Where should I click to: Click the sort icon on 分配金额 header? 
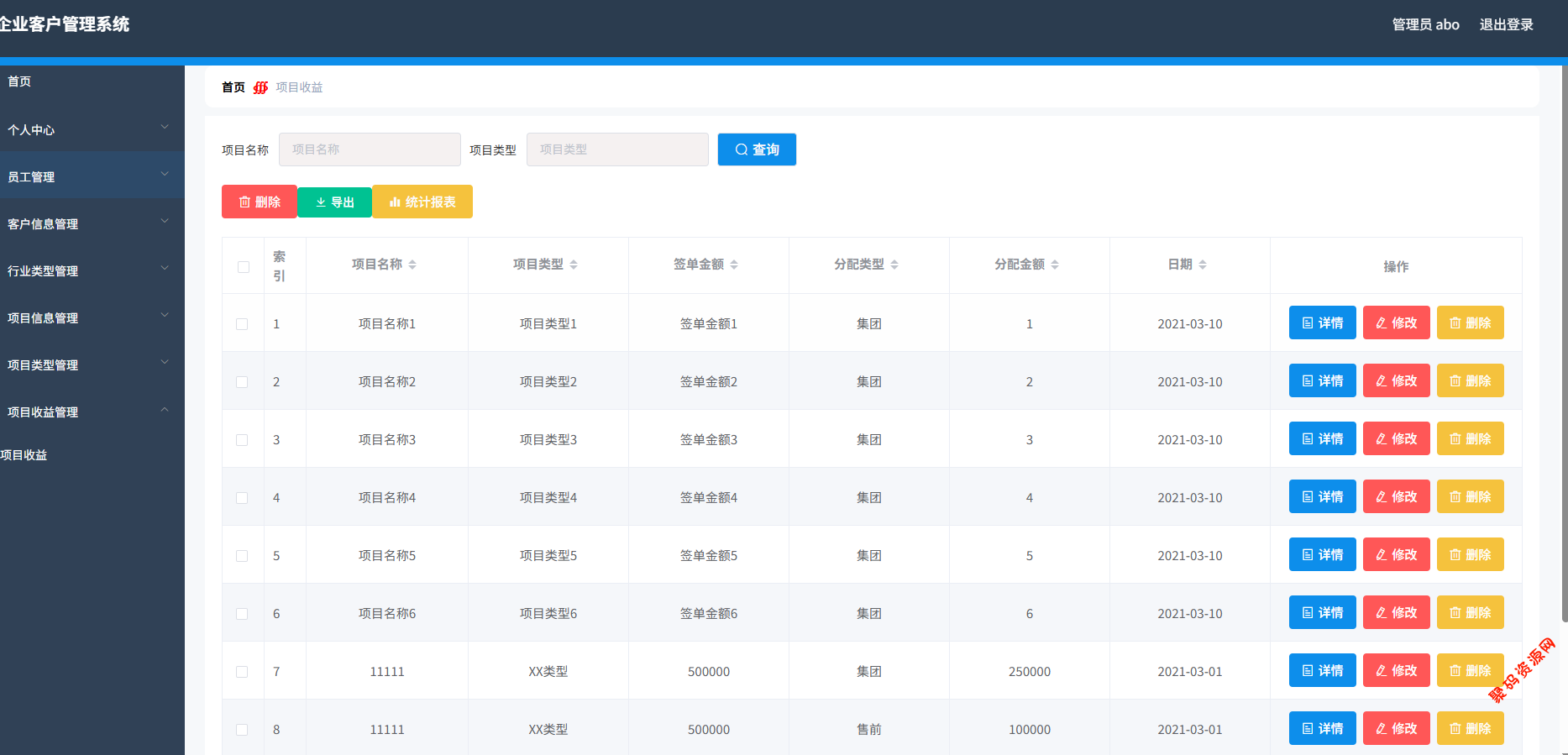tap(1055, 265)
